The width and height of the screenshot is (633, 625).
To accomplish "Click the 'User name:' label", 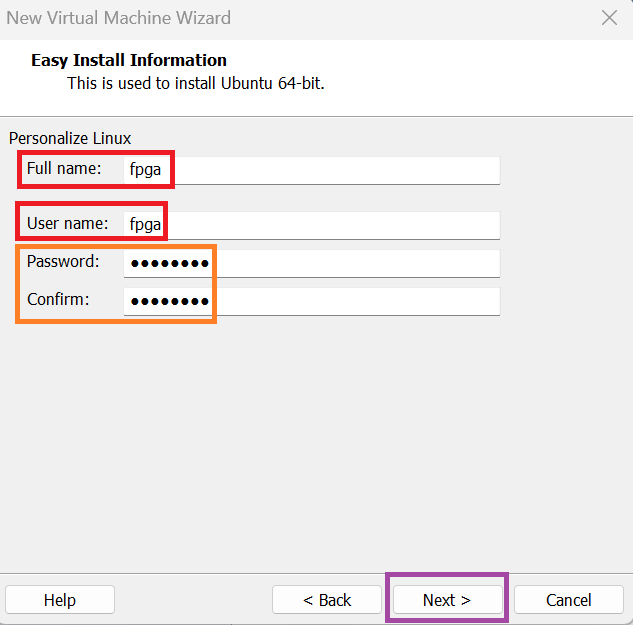I will (x=67, y=223).
